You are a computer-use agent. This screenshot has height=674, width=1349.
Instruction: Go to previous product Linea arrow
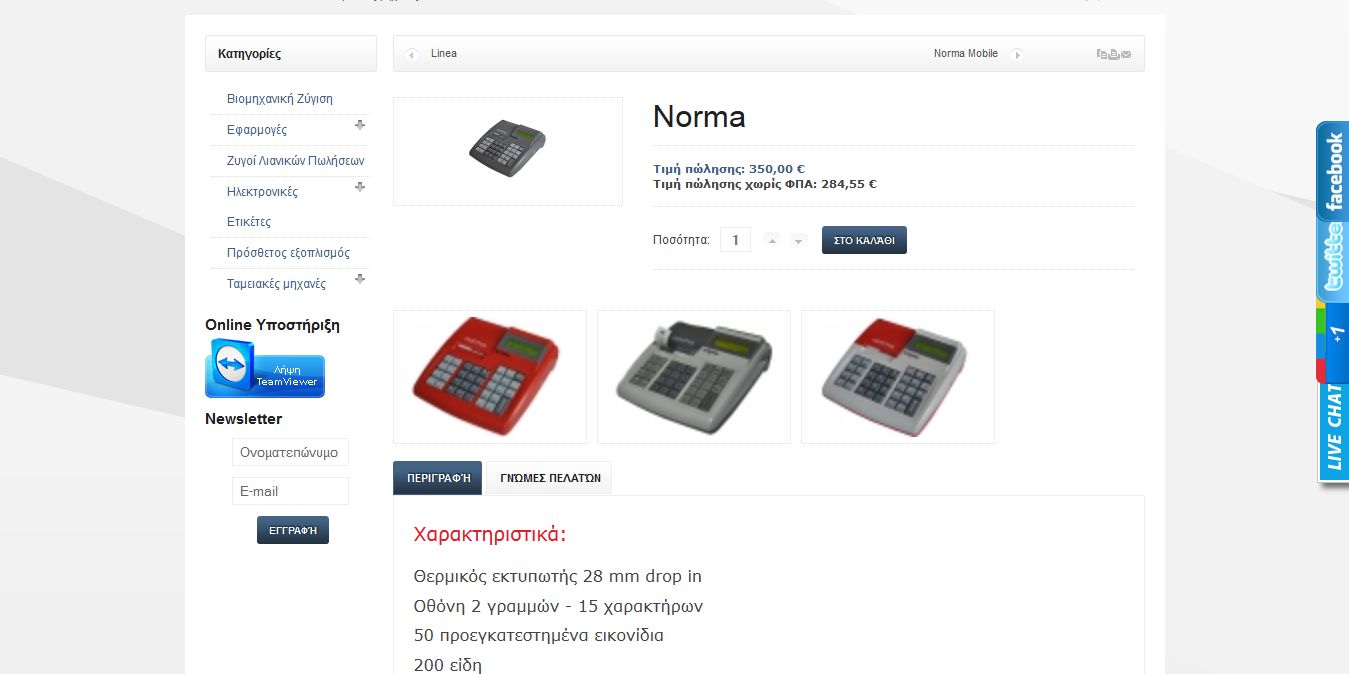tap(412, 54)
